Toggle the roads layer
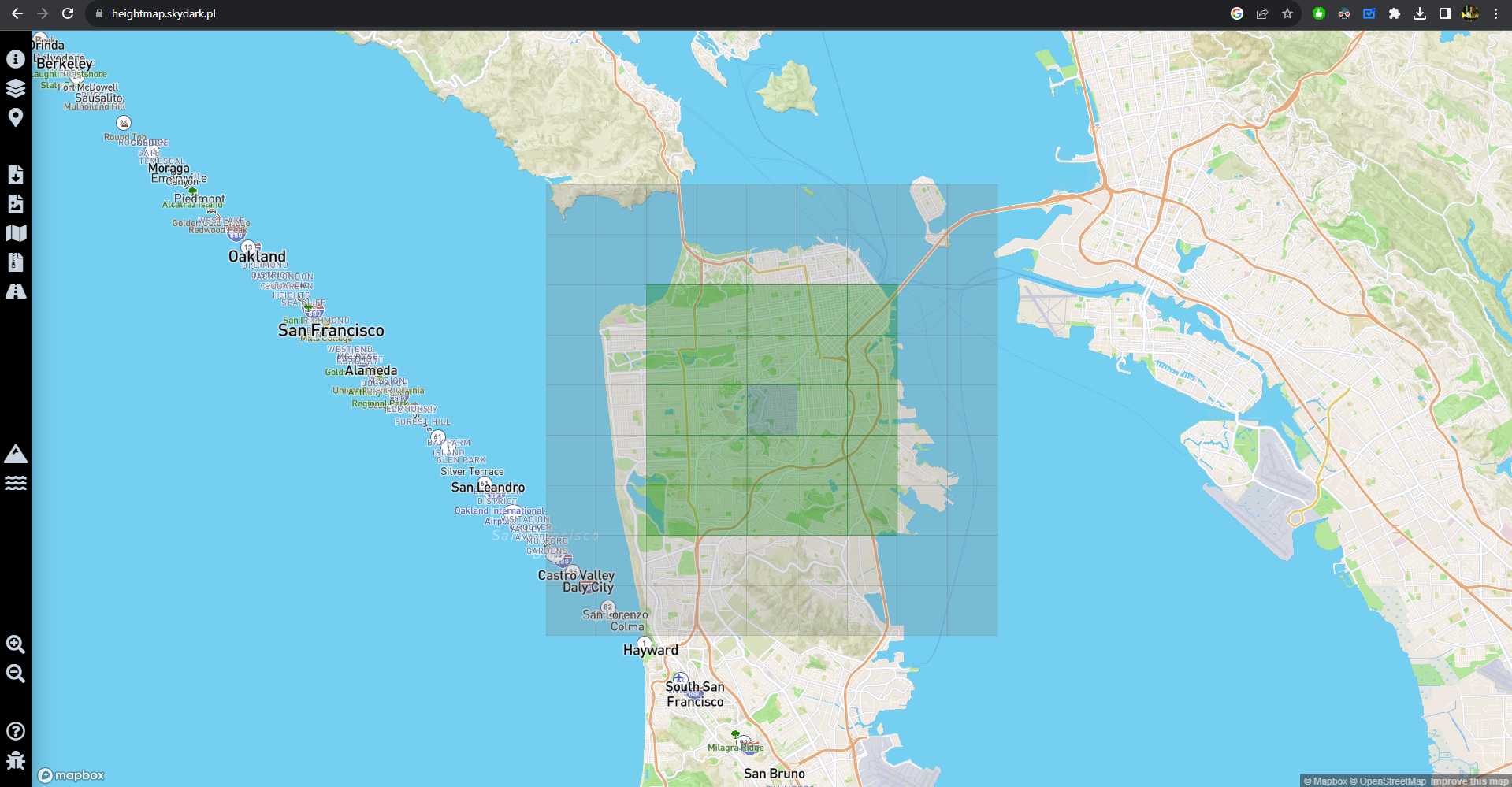This screenshot has width=1512, height=787. coord(14,291)
